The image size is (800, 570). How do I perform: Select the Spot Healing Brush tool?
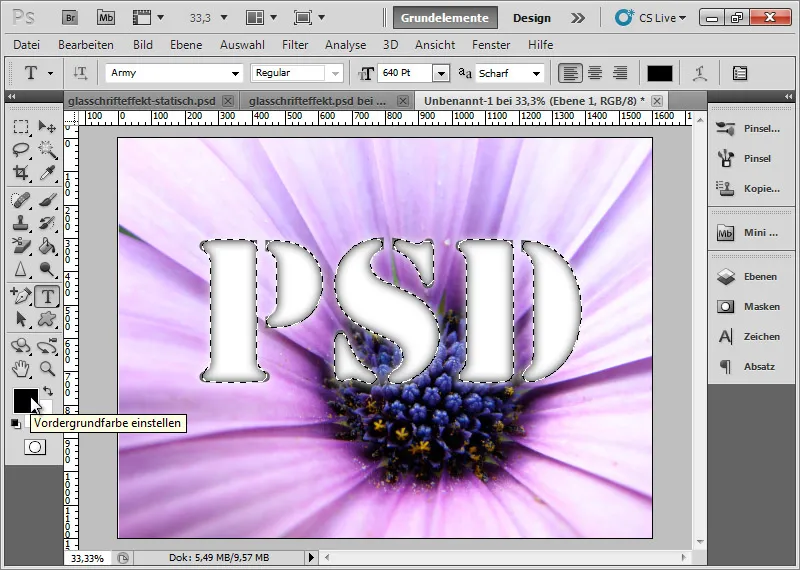pyautogui.click(x=20, y=200)
